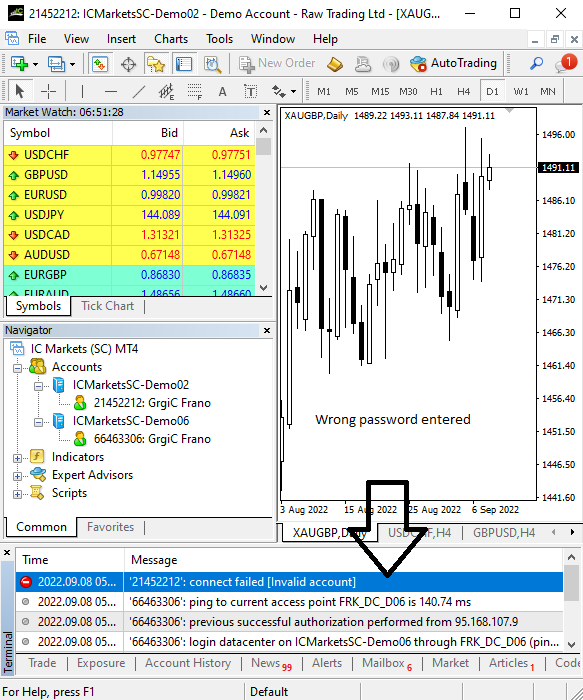Screen dimensions: 583x700
Task: Open the Tools menu
Action: (x=219, y=39)
